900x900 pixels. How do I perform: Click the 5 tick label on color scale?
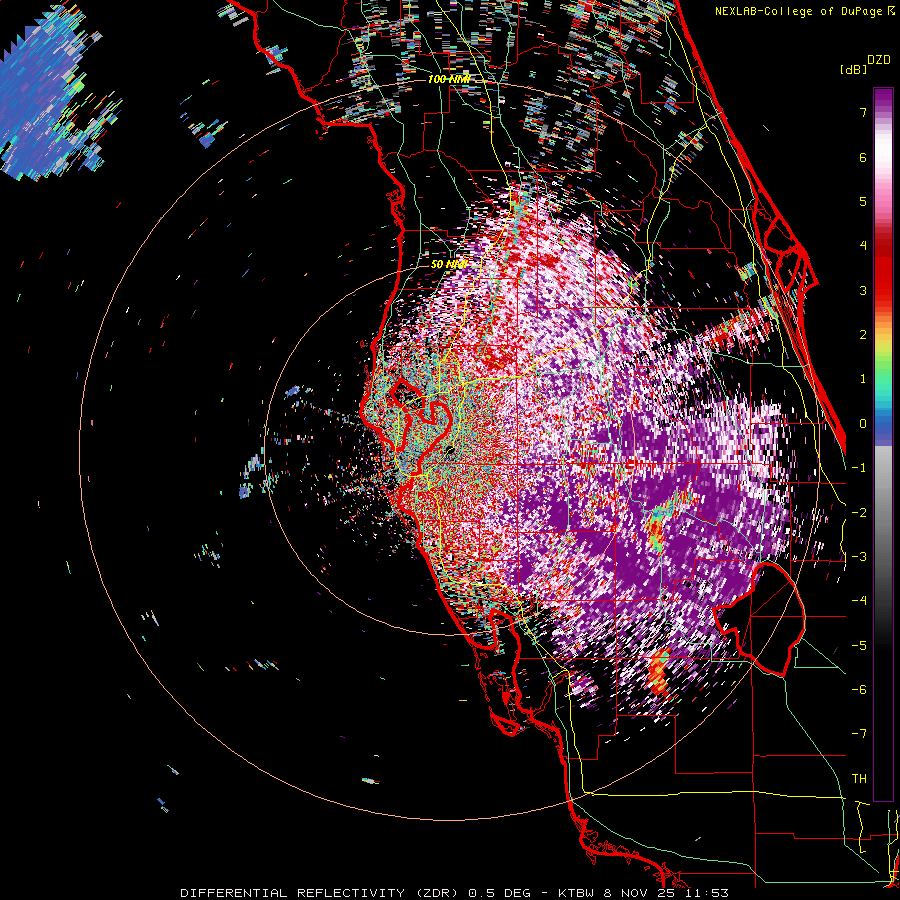point(863,201)
